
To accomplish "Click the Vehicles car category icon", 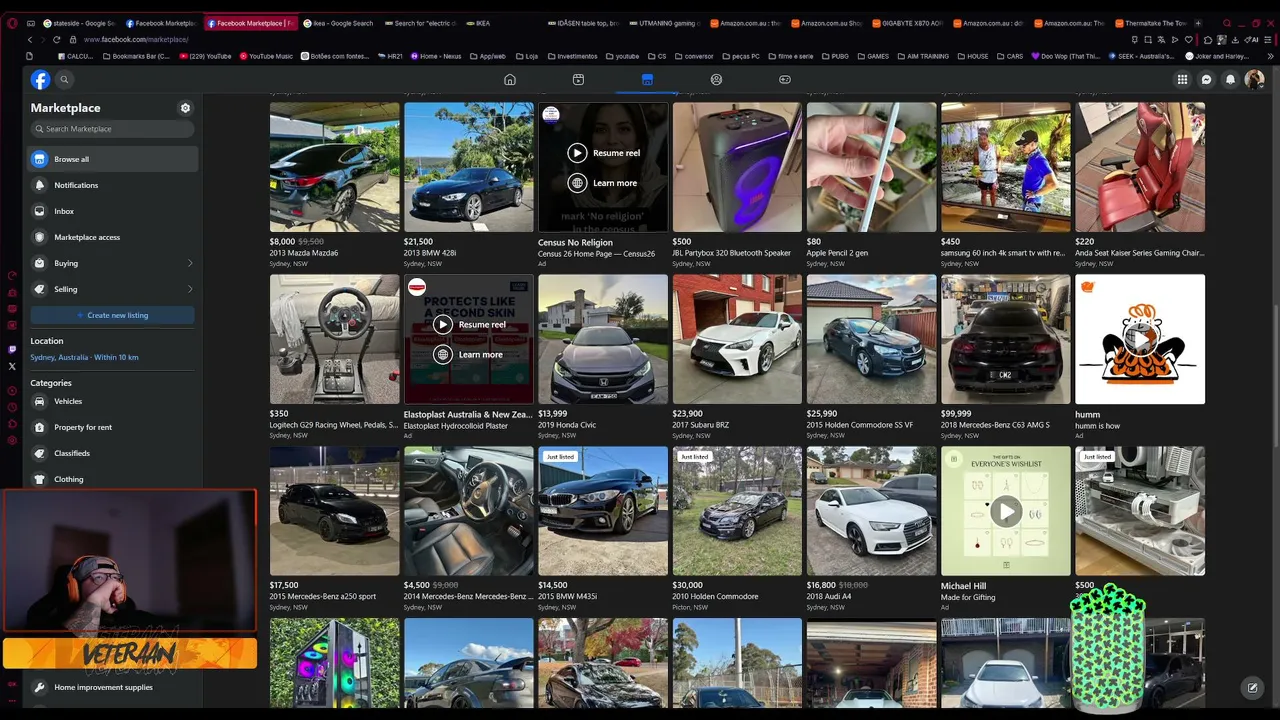I will (39, 401).
